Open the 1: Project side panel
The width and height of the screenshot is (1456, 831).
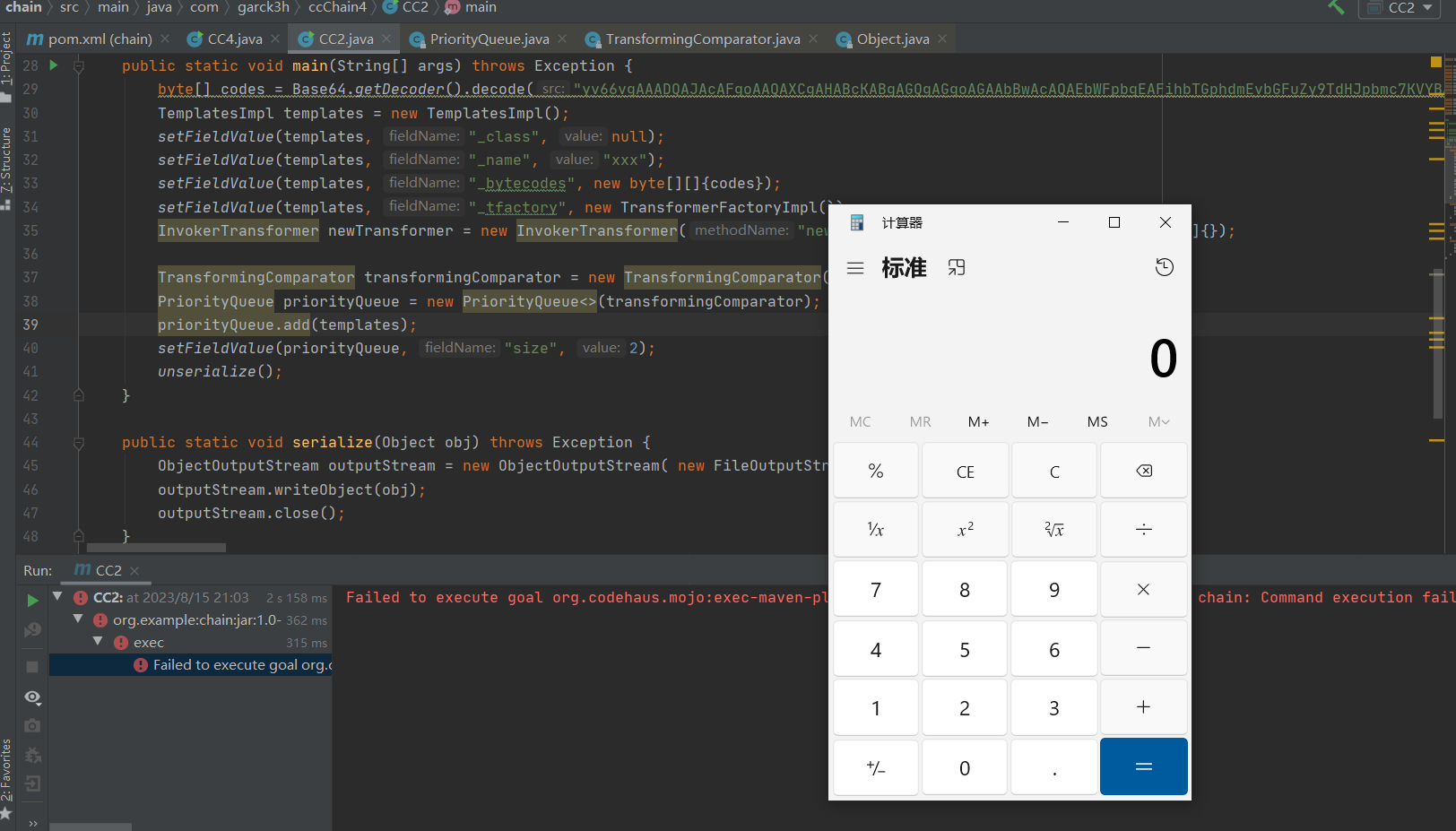tap(6, 58)
